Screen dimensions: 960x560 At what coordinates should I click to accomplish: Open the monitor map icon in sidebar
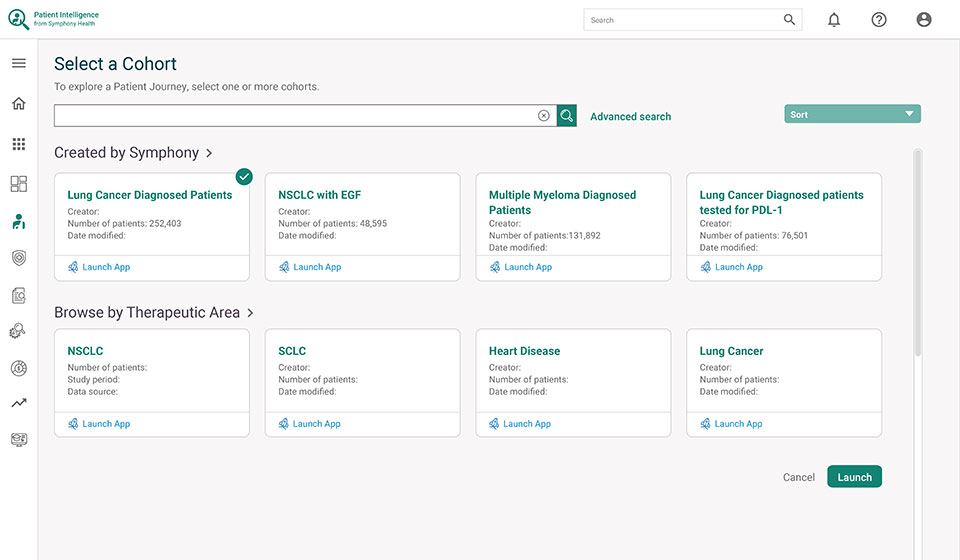tap(19, 439)
